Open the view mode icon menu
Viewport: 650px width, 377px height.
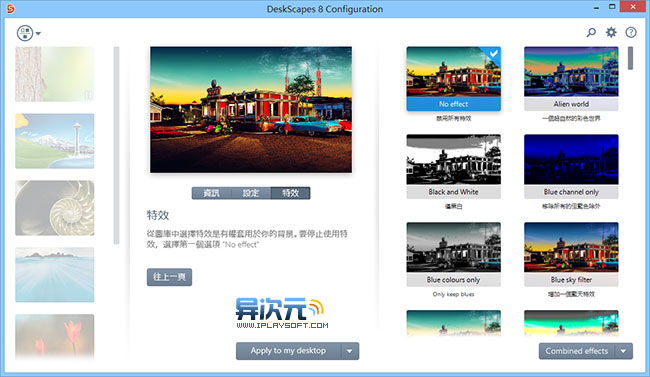(25, 33)
